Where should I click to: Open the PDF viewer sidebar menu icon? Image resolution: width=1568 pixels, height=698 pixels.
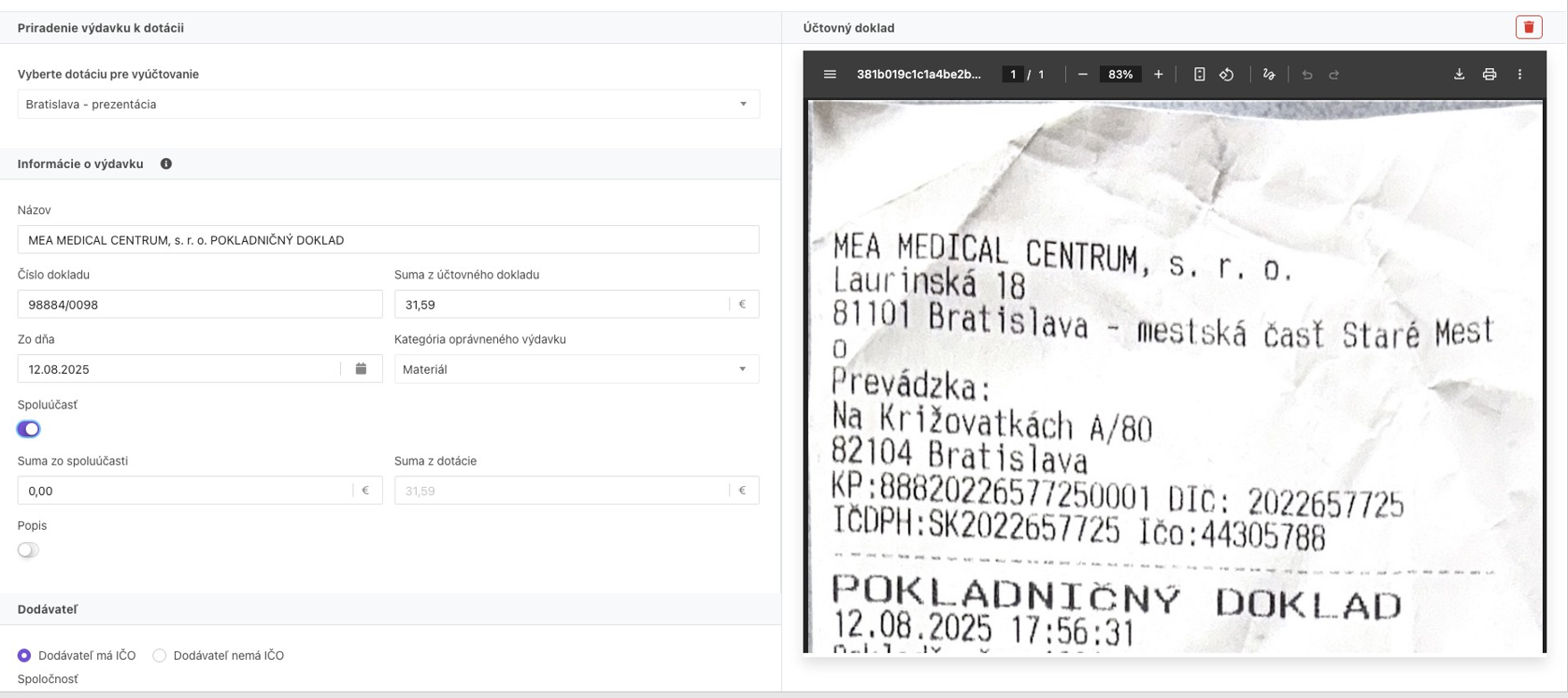(830, 75)
